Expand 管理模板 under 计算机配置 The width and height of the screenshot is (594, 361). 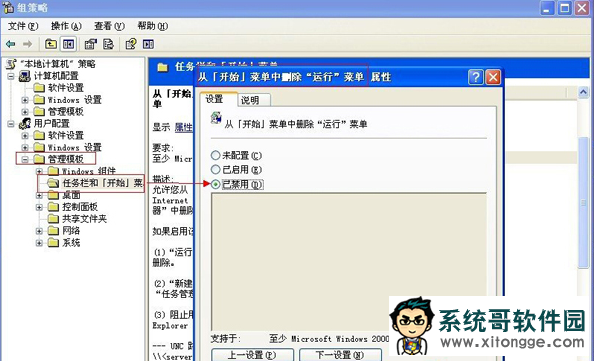25,112
